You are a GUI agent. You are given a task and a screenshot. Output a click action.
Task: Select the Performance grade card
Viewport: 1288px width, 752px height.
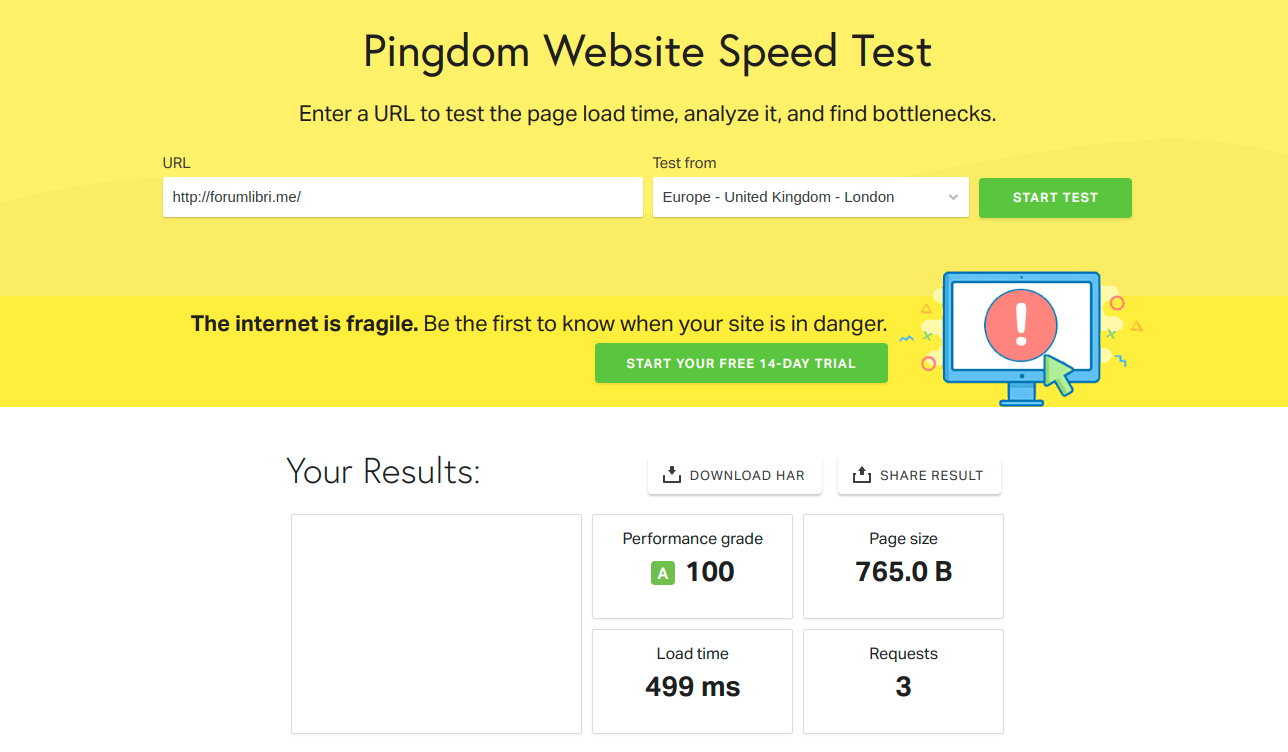pos(692,566)
